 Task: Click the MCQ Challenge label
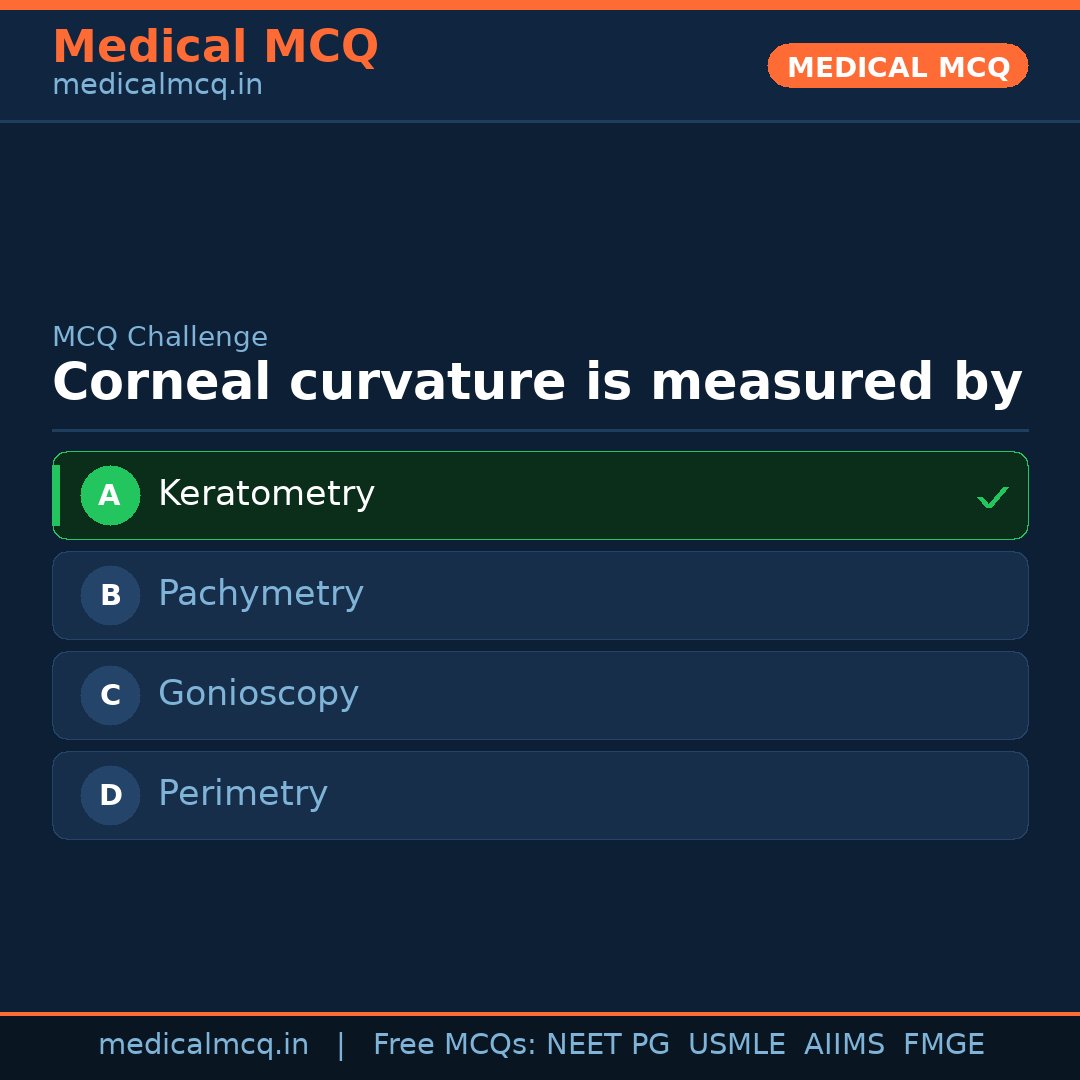pyautogui.click(x=160, y=337)
